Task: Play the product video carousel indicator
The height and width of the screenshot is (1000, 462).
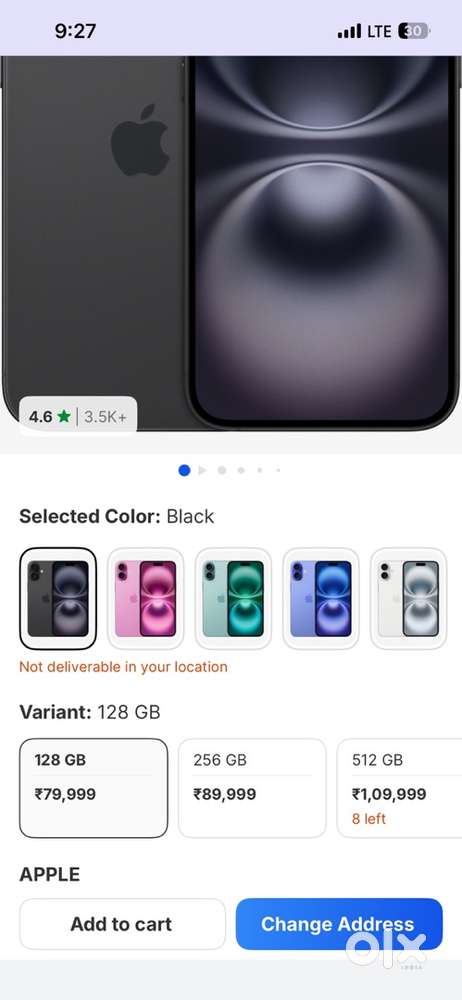Action: (x=202, y=470)
